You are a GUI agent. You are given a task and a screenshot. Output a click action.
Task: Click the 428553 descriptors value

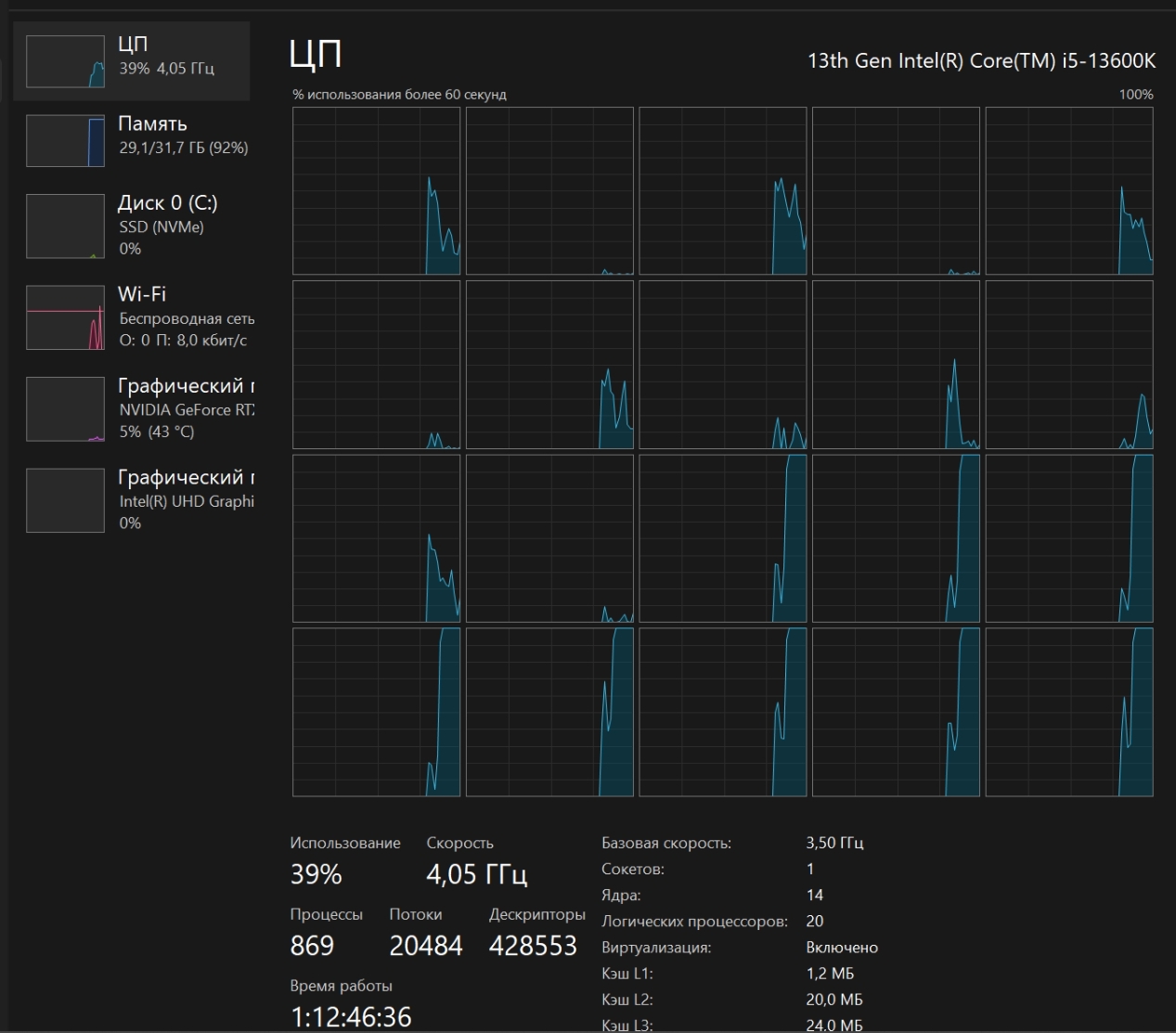coord(533,946)
